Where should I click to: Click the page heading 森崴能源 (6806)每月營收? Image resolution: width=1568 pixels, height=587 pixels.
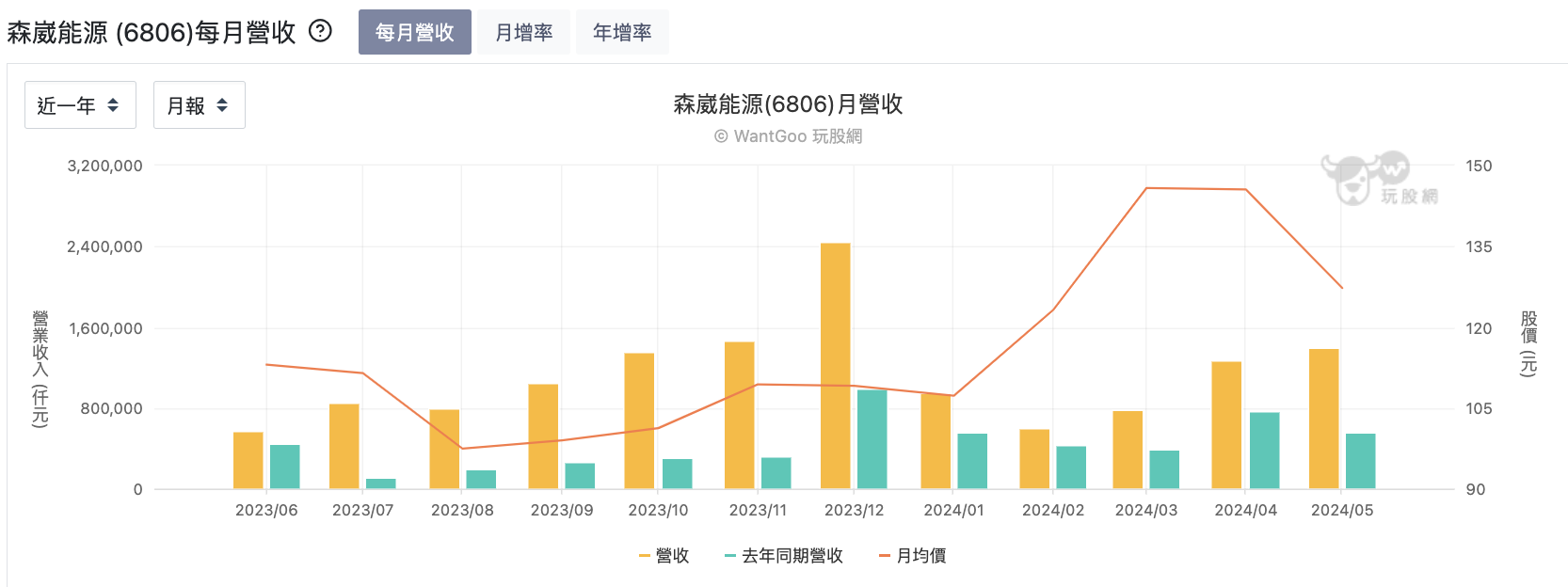(x=152, y=32)
